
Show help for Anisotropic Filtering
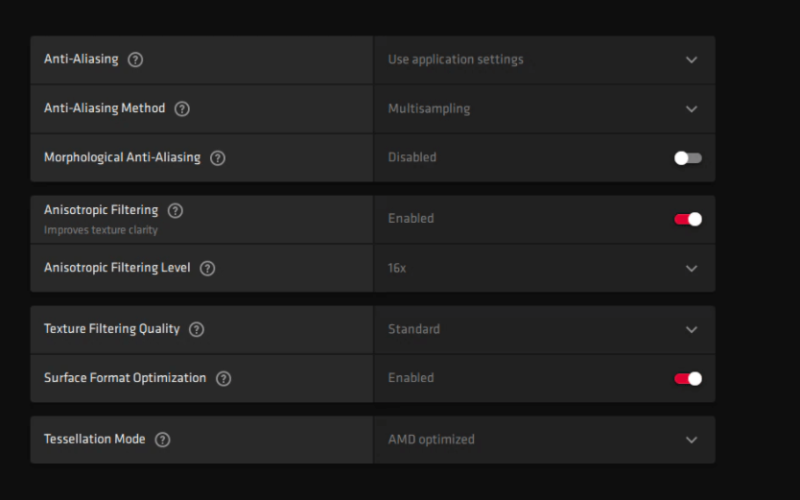(176, 210)
